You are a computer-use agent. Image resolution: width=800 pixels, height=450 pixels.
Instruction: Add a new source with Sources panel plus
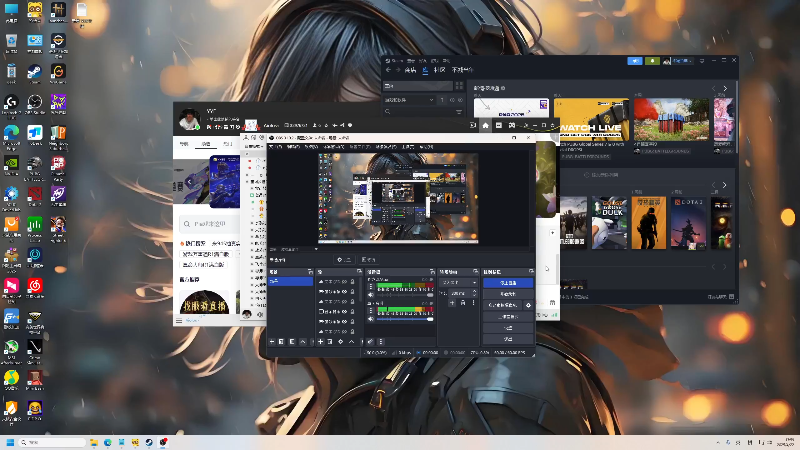[x=320, y=342]
